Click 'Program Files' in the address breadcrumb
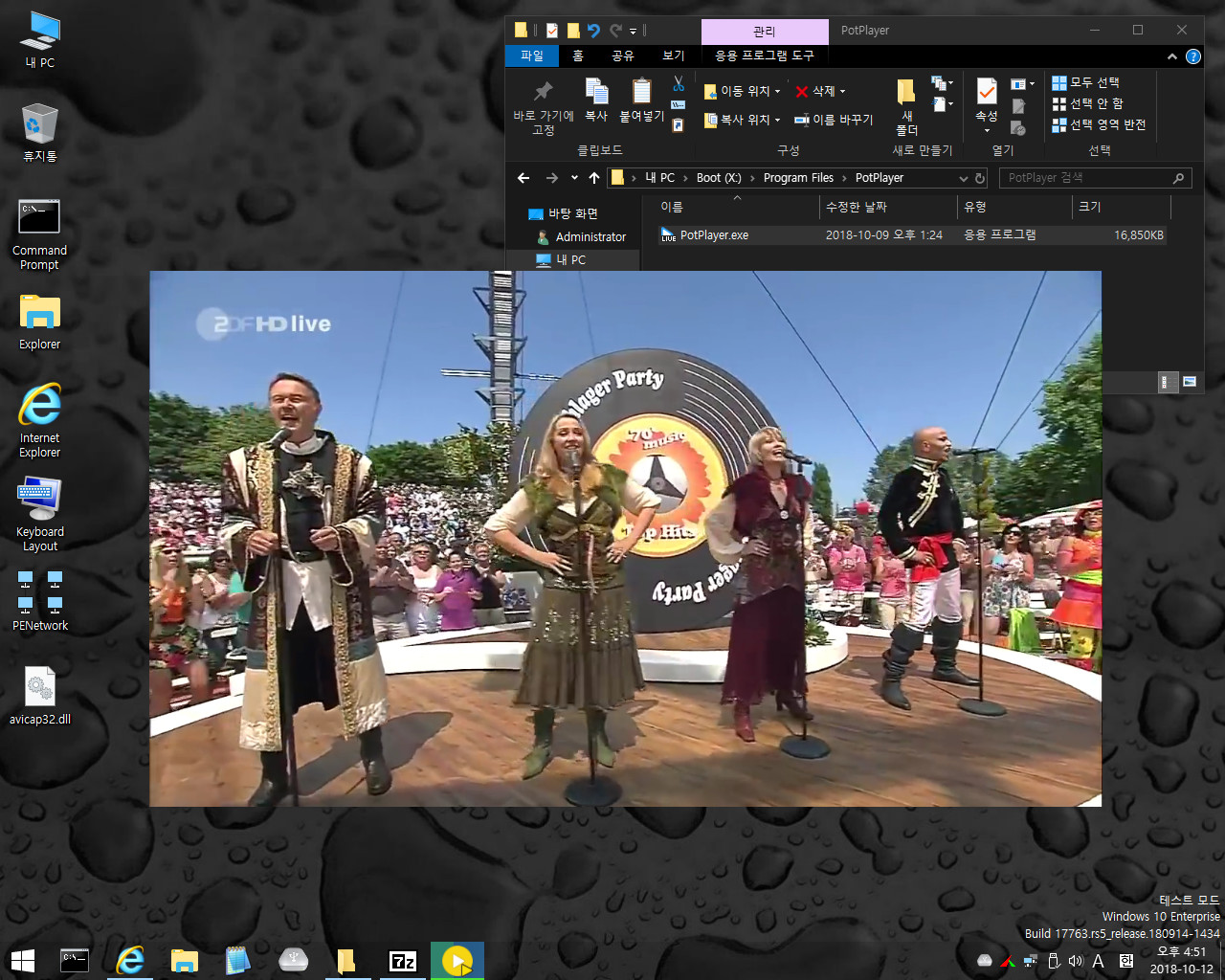1225x980 pixels. tap(798, 178)
